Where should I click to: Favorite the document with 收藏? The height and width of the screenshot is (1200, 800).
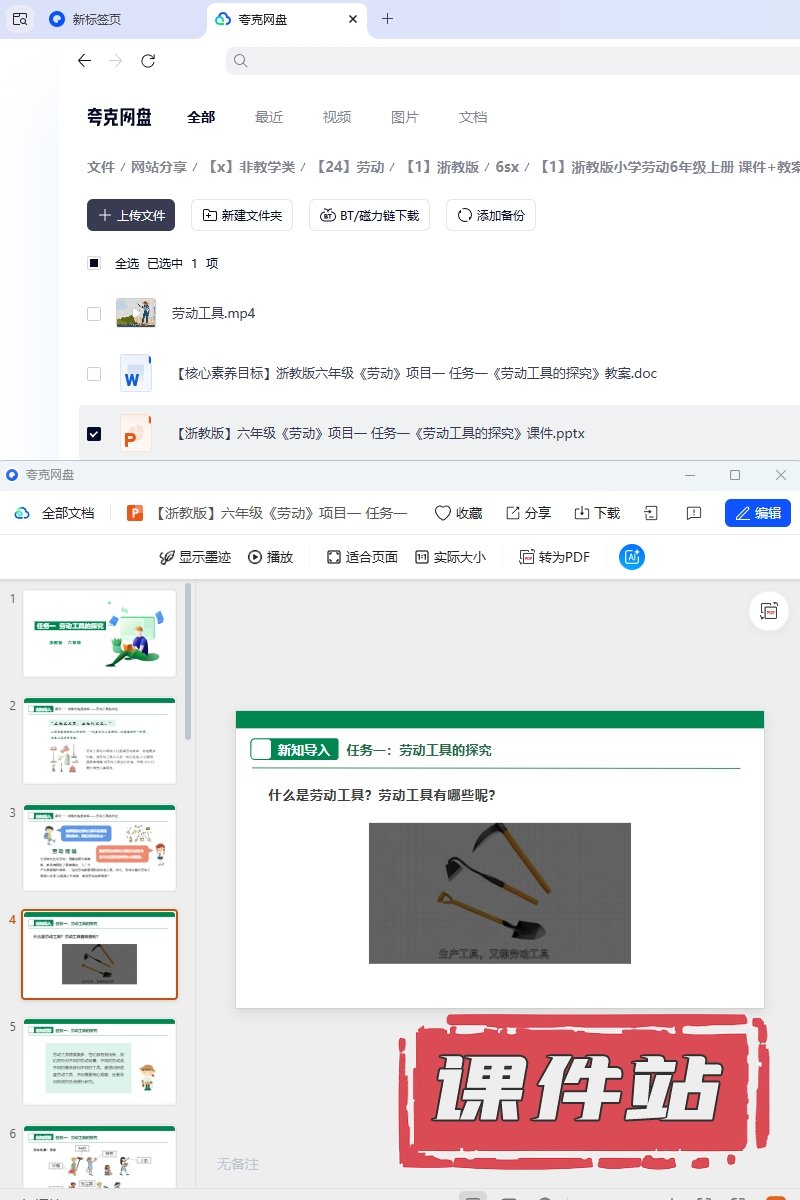pos(458,513)
